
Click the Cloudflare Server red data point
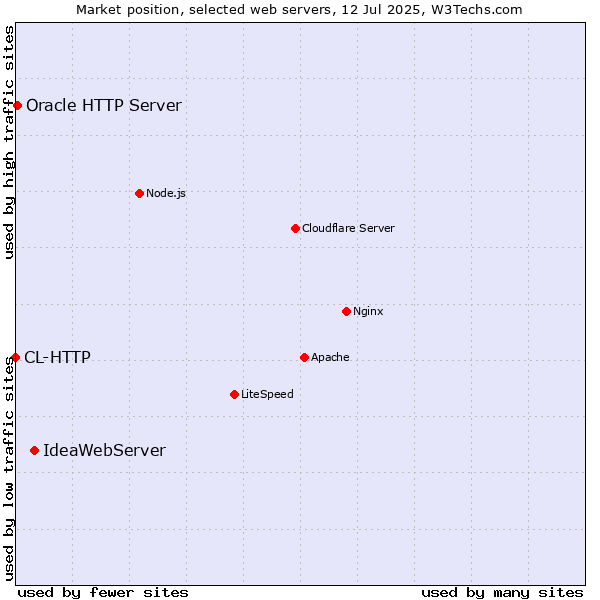(x=295, y=228)
